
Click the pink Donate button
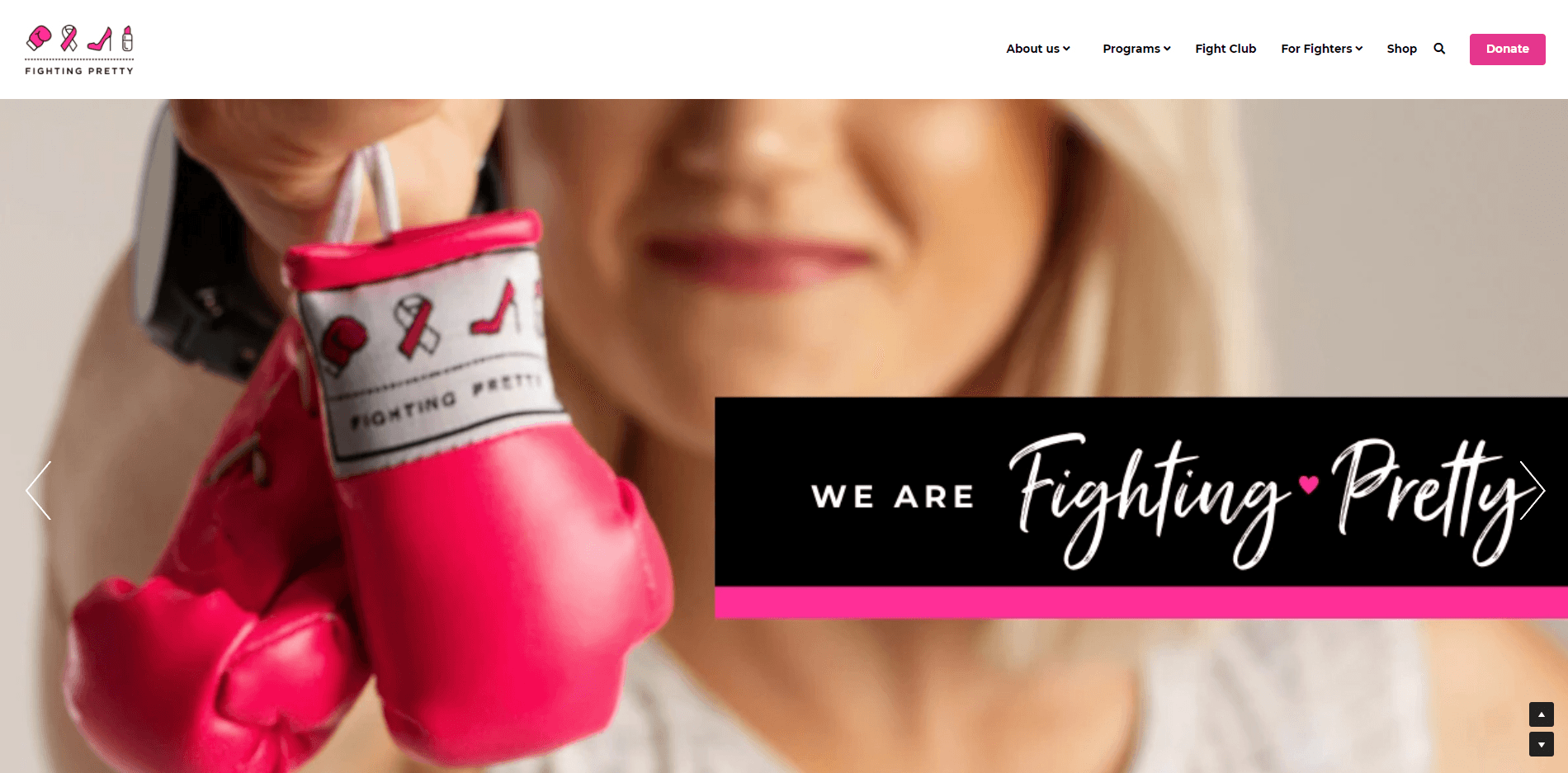(x=1507, y=49)
